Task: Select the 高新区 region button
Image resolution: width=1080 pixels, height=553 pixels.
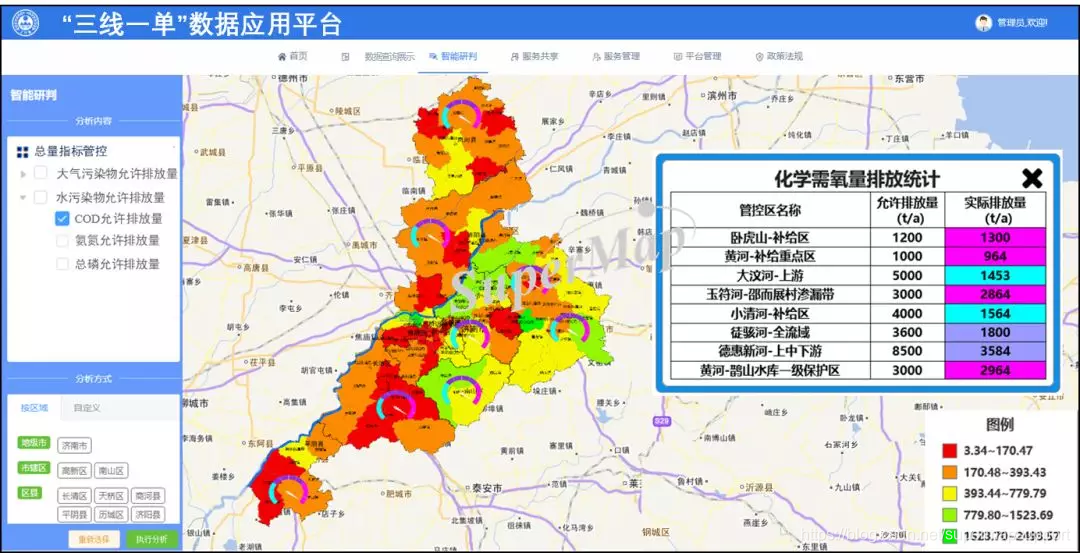Action: click(x=74, y=471)
